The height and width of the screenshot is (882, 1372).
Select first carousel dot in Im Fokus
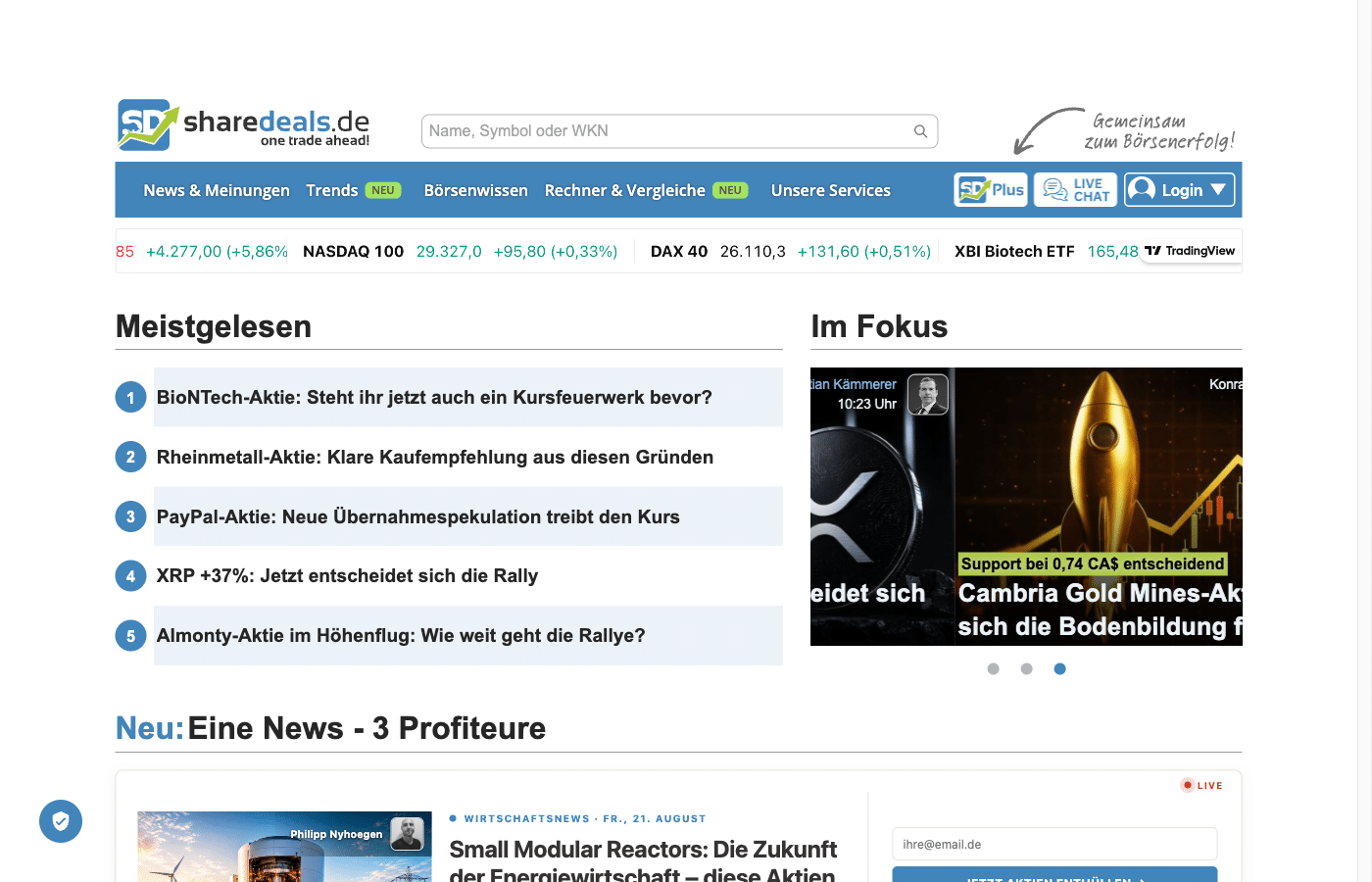(994, 669)
